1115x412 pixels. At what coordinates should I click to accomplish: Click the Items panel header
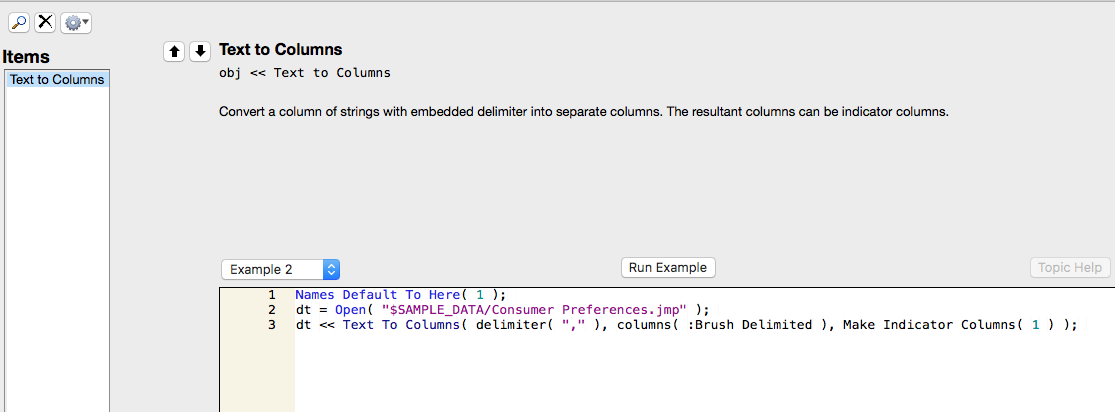[26, 57]
